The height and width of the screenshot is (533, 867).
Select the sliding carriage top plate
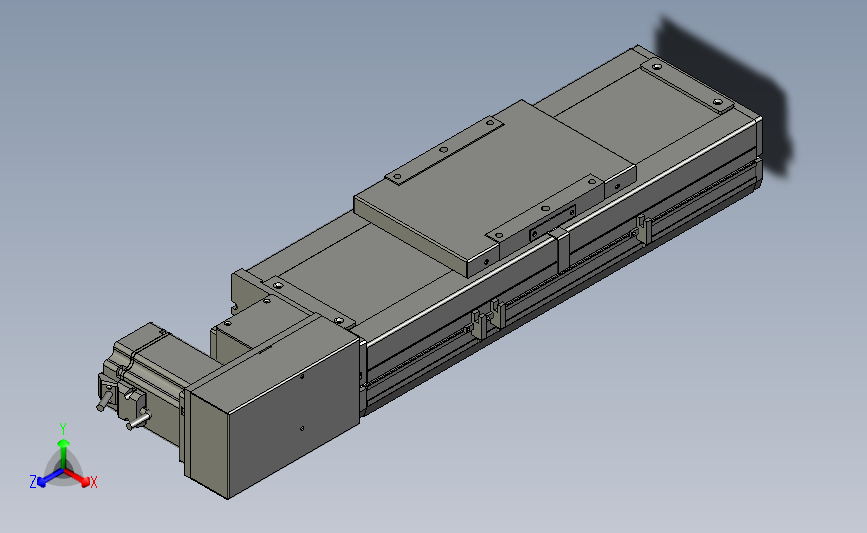494,188
